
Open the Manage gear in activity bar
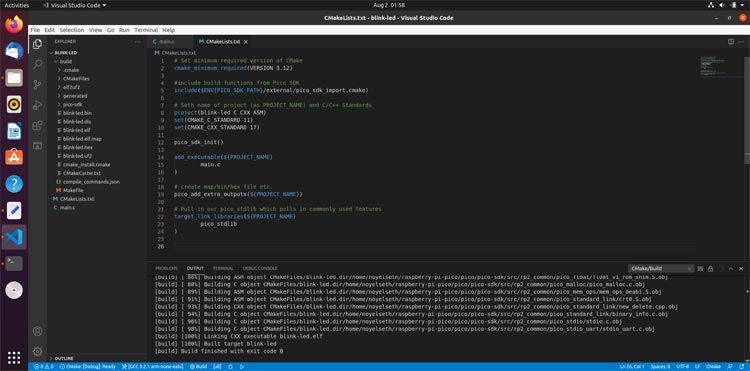(37, 351)
